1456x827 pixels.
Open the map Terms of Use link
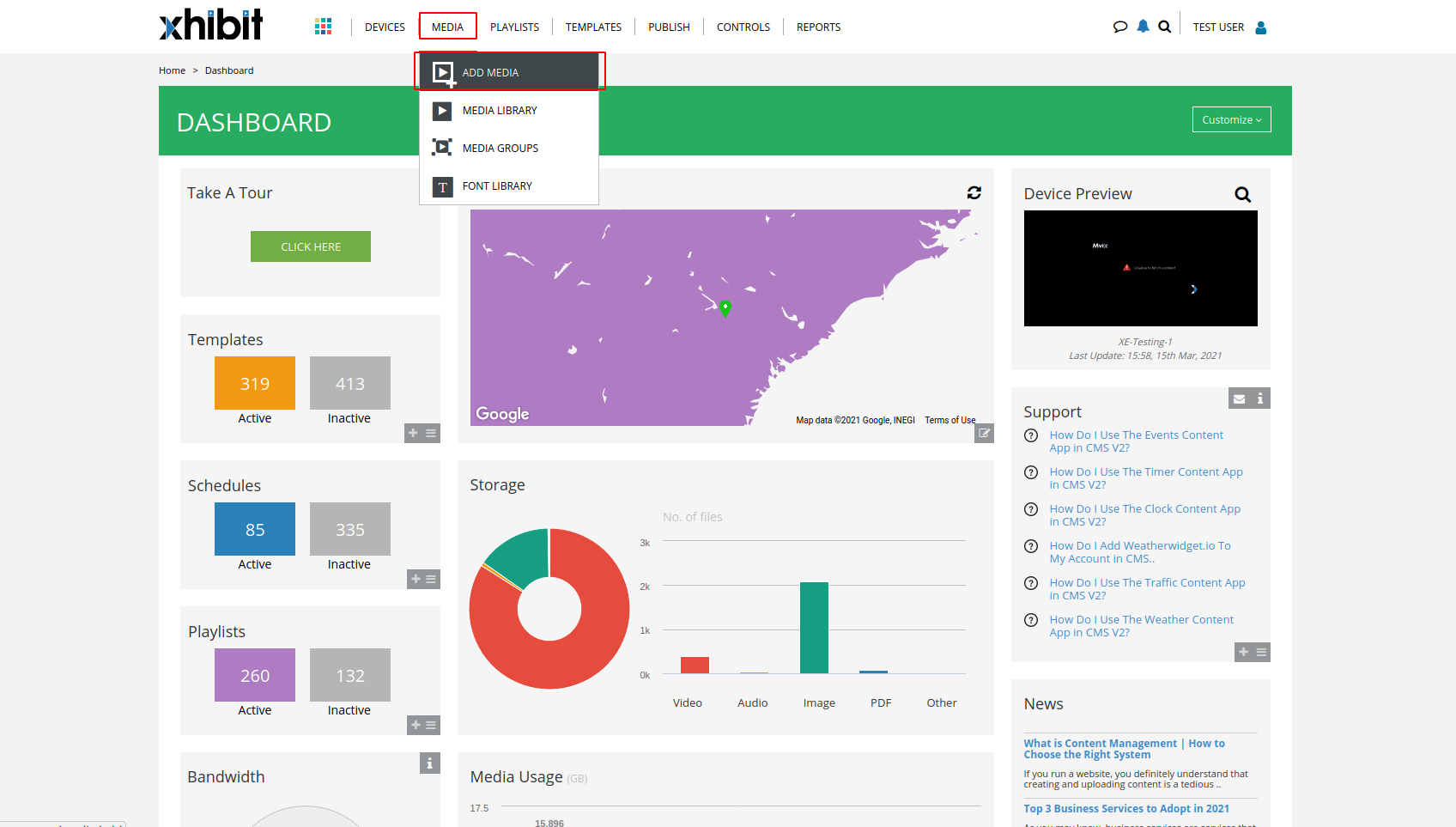949,420
